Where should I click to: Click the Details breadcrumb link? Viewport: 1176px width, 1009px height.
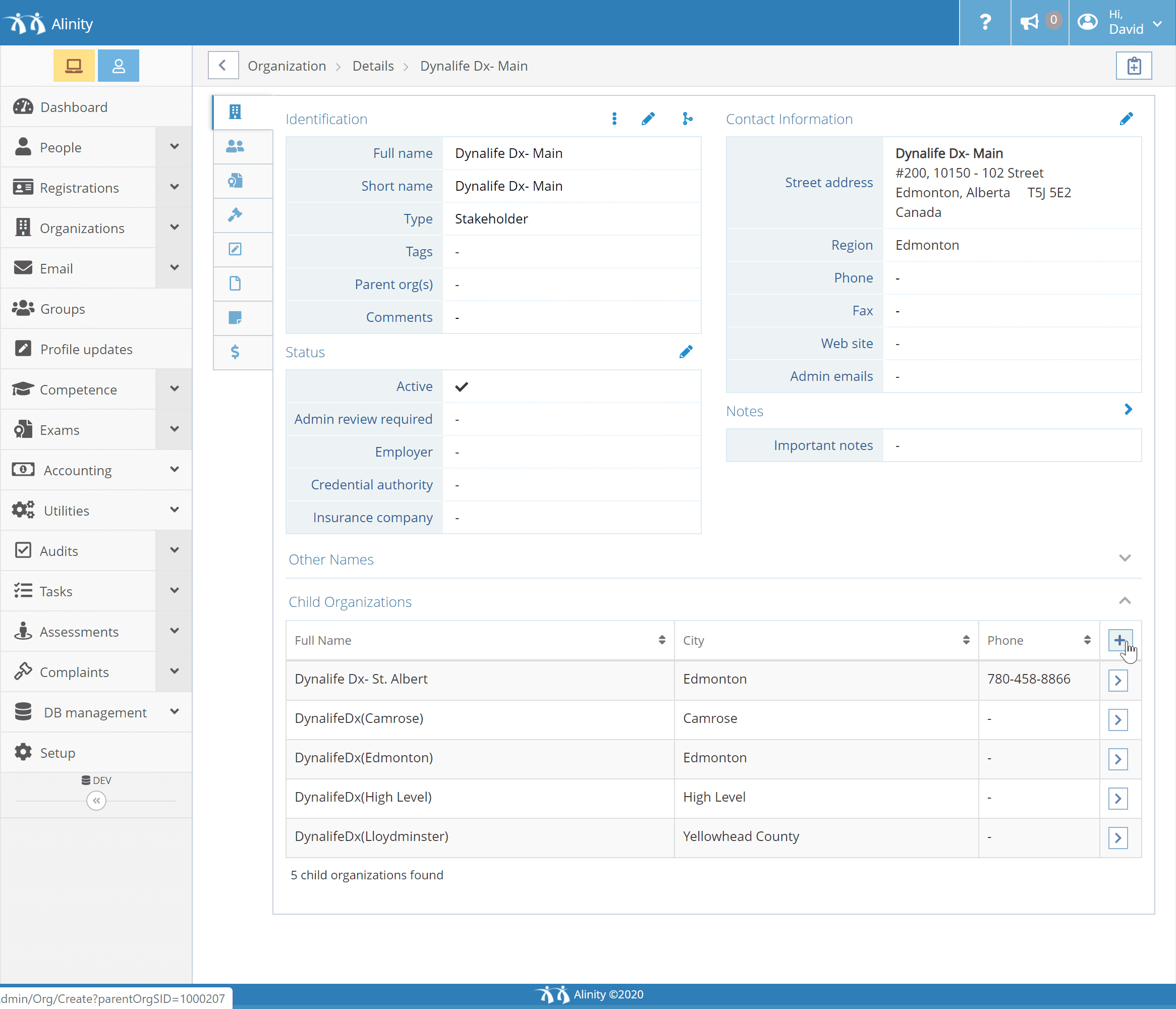click(x=373, y=66)
